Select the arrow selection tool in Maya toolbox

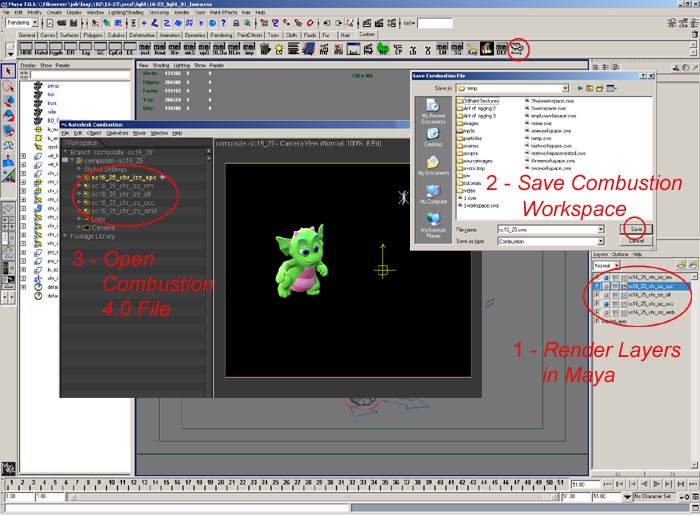pos(8,71)
